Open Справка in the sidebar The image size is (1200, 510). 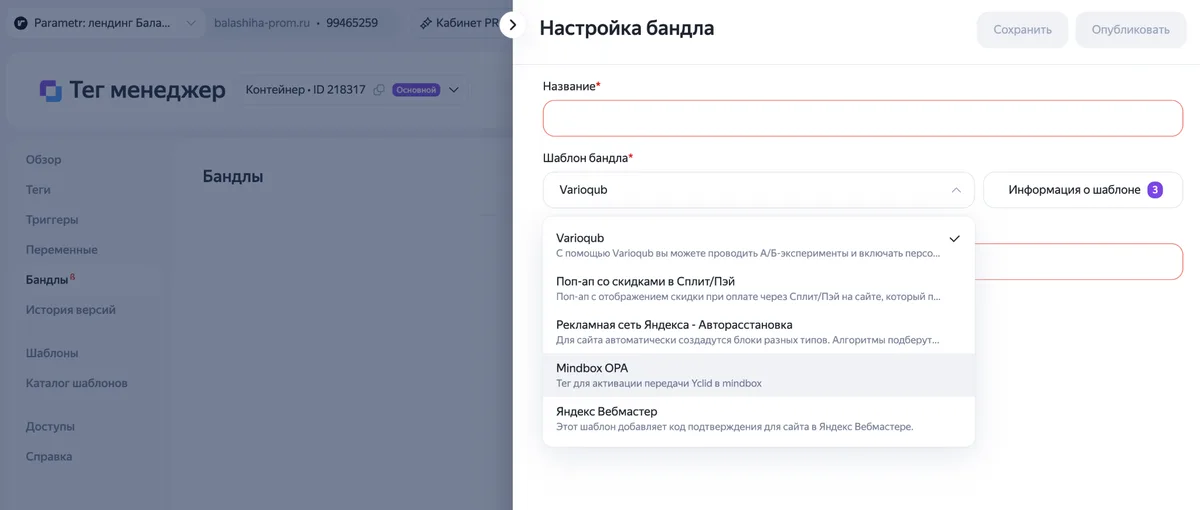[x=49, y=457]
